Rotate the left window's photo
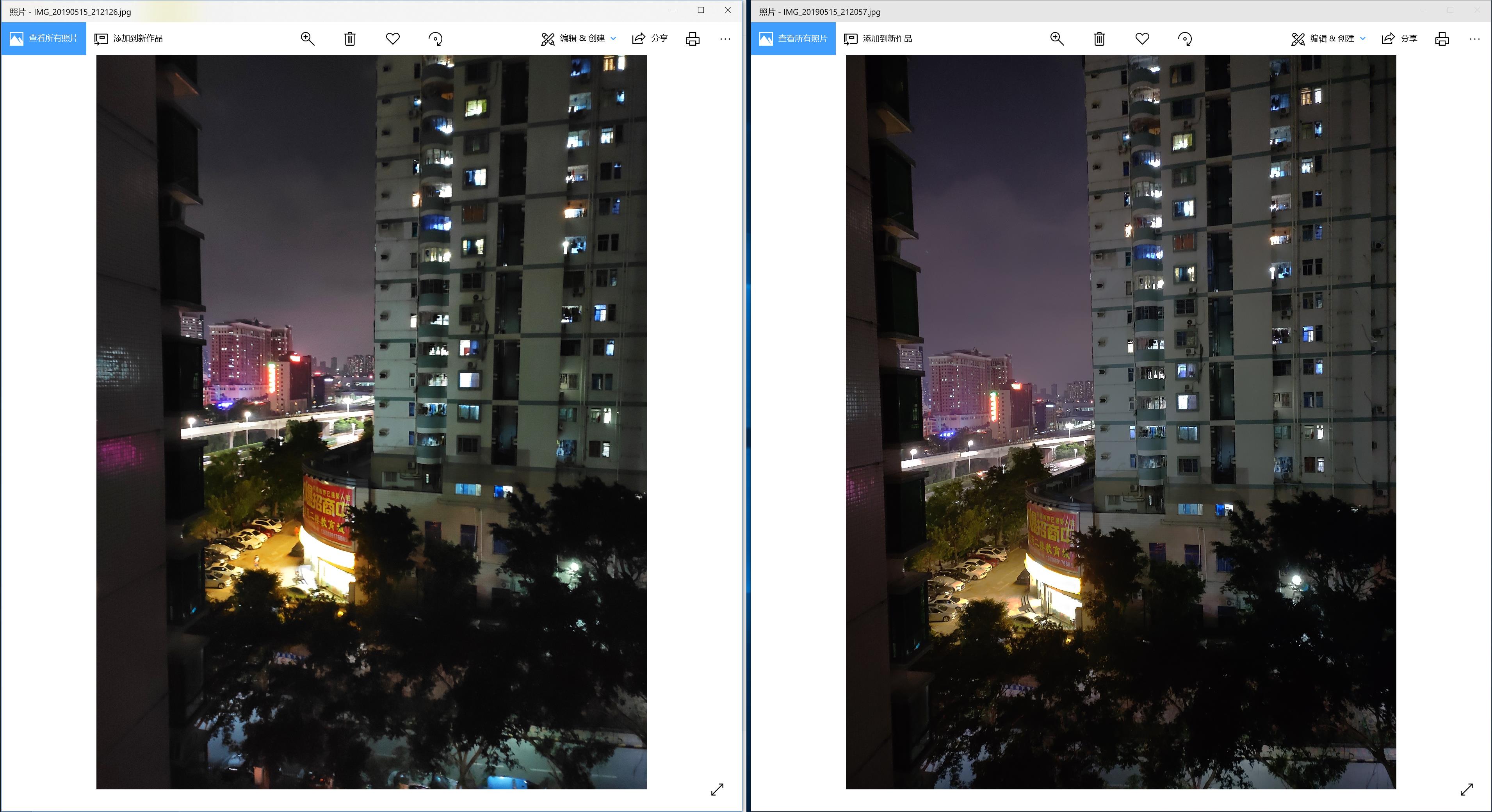This screenshot has height=812, width=1492. [x=436, y=39]
